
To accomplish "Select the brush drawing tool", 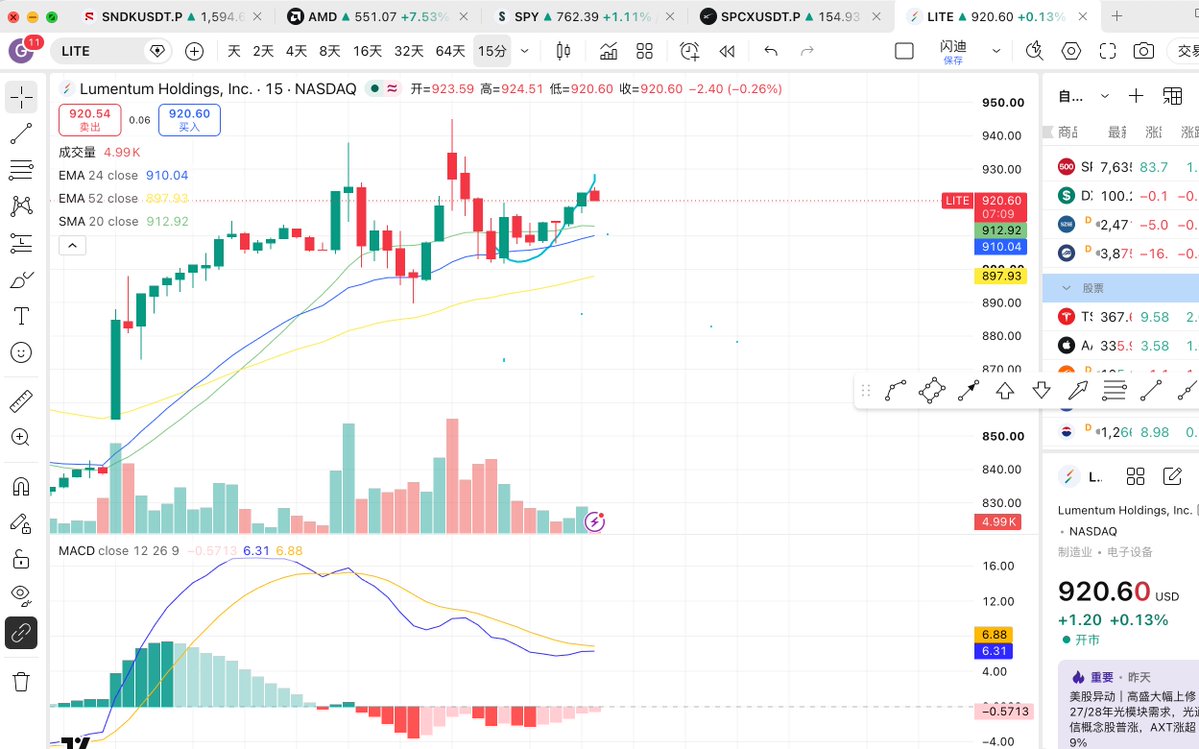I will pyautogui.click(x=21, y=280).
